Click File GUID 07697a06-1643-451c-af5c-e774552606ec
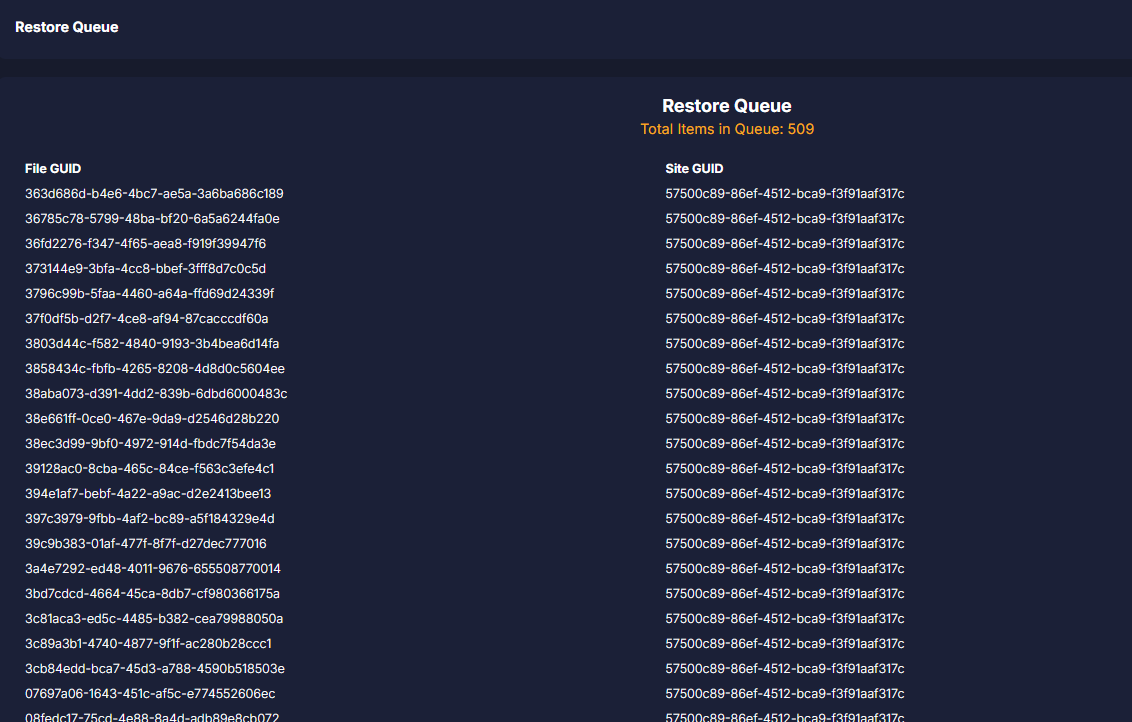Screen dimensions: 1132x722 point(150,694)
